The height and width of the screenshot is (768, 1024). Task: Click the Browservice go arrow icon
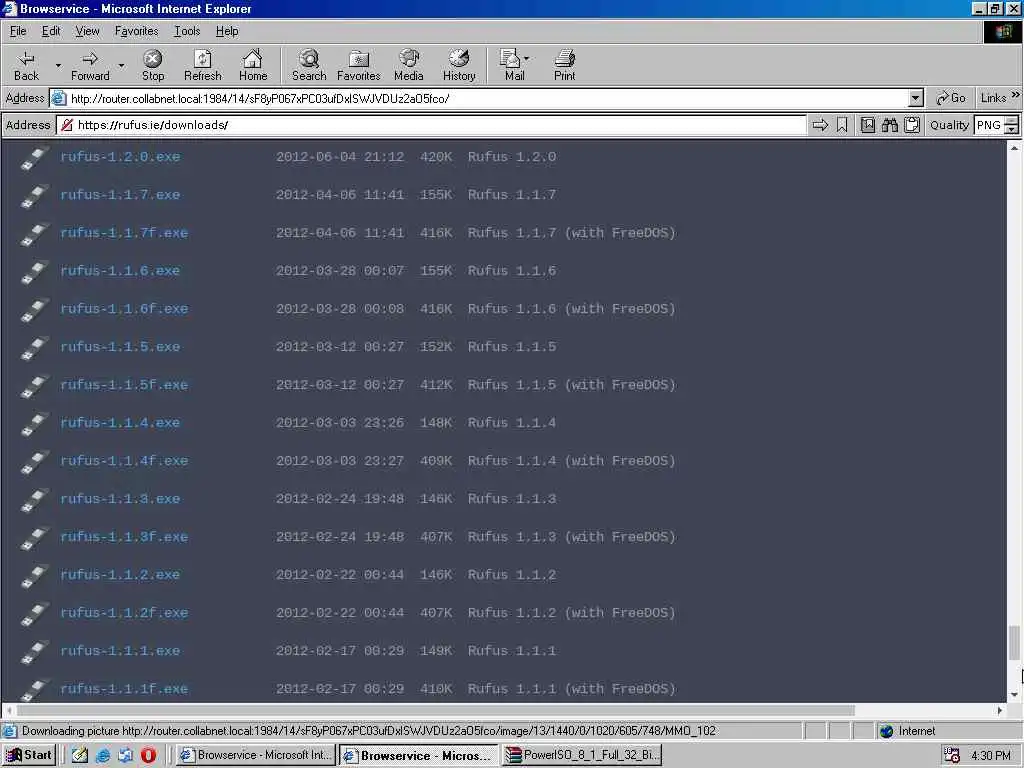click(x=820, y=125)
